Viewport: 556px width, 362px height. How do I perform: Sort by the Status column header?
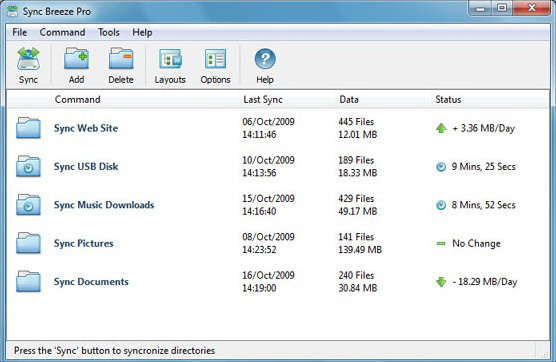(448, 100)
